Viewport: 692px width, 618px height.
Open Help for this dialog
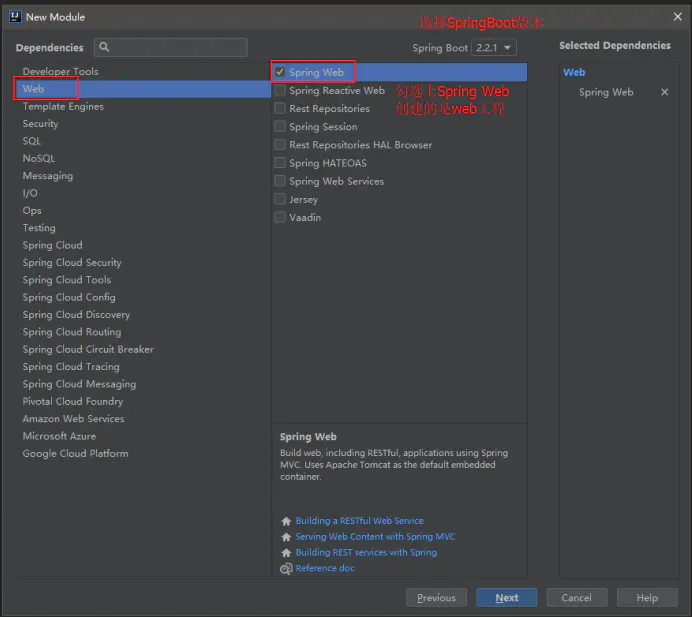click(x=647, y=598)
